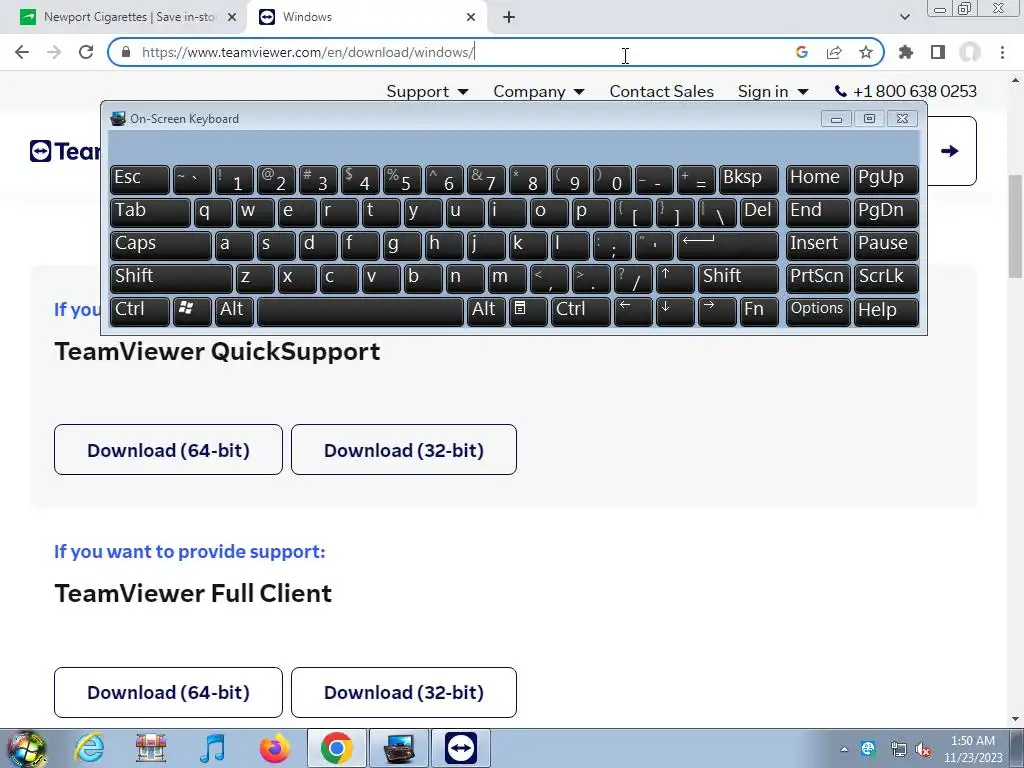Close the Newport Cigarettes tab

(232, 17)
